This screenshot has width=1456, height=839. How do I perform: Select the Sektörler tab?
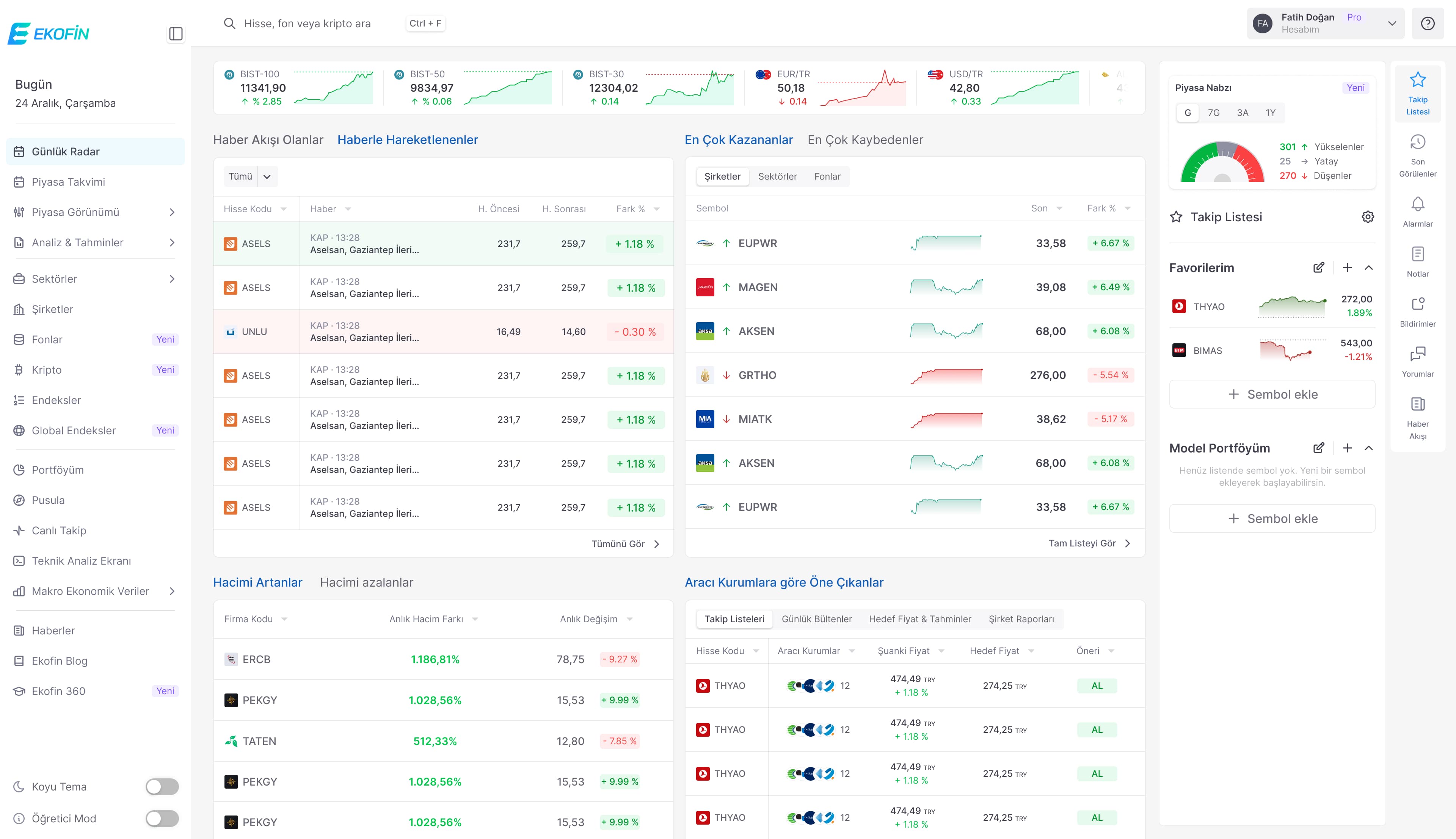point(777,177)
